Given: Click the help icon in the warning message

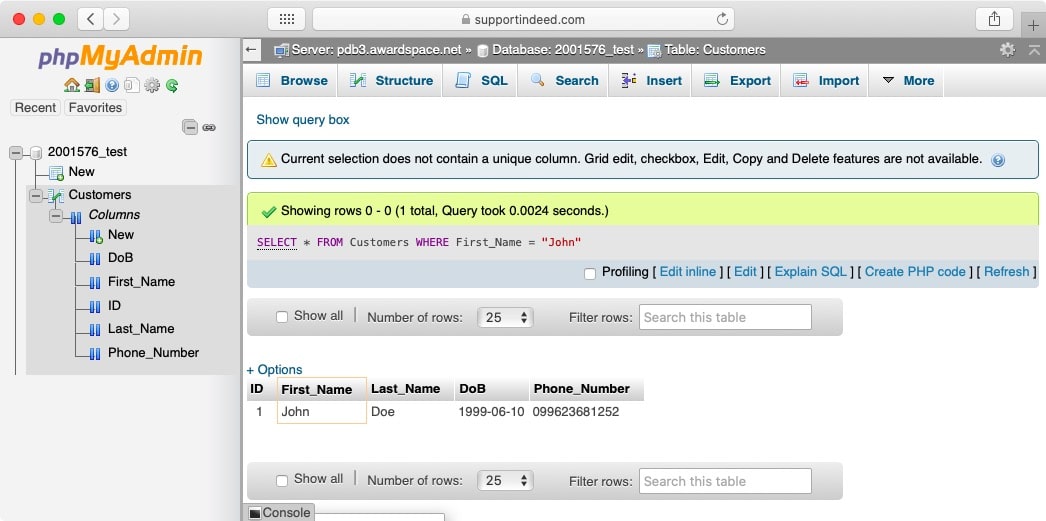Looking at the screenshot, I should pos(997,160).
